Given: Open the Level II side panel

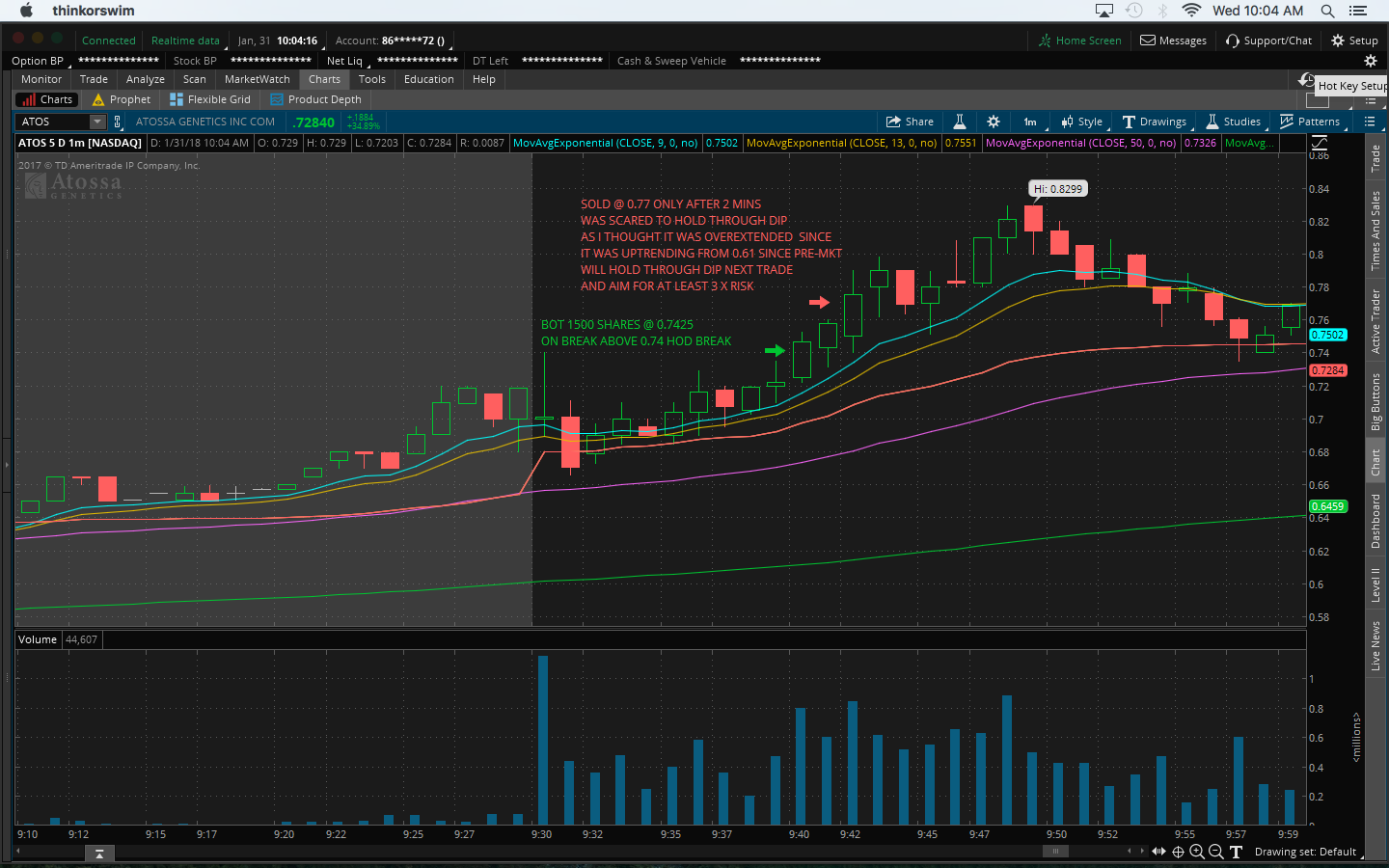Looking at the screenshot, I should point(1375,584).
